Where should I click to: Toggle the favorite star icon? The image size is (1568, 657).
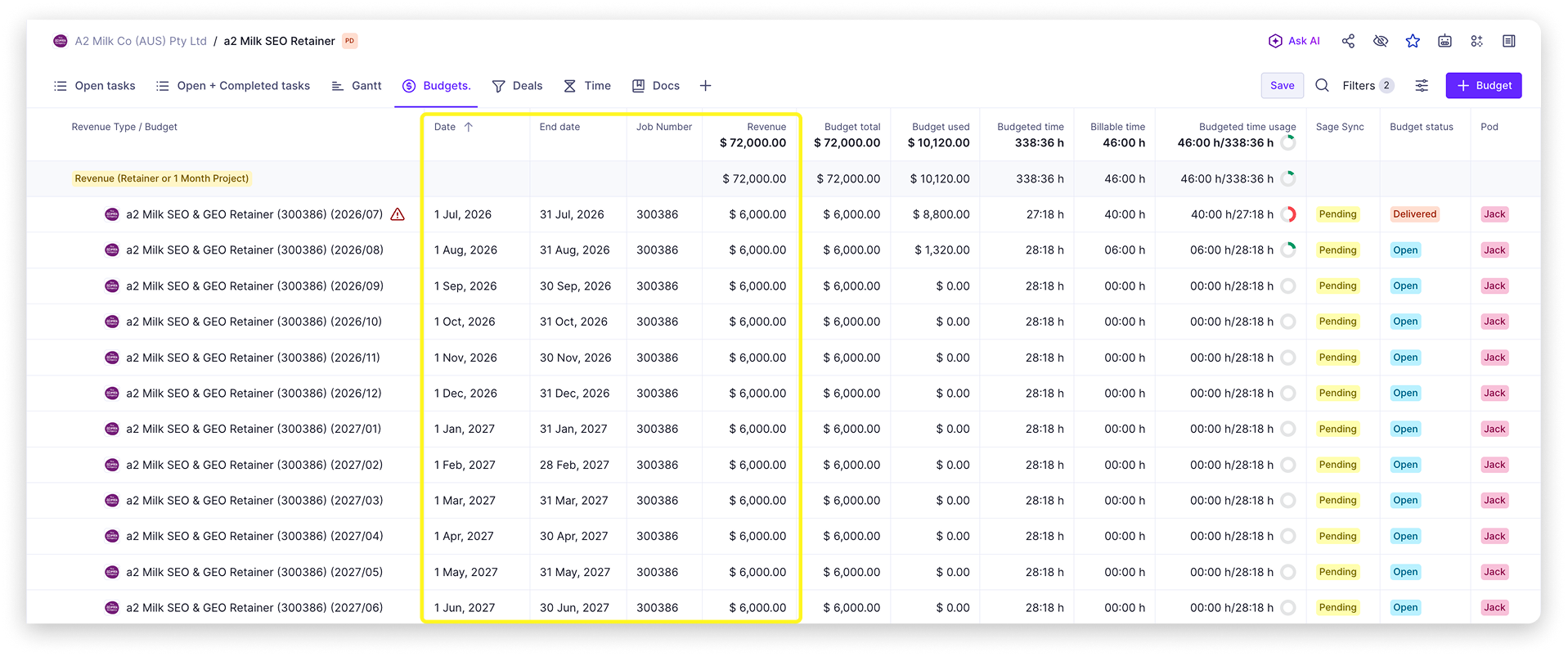(1413, 41)
